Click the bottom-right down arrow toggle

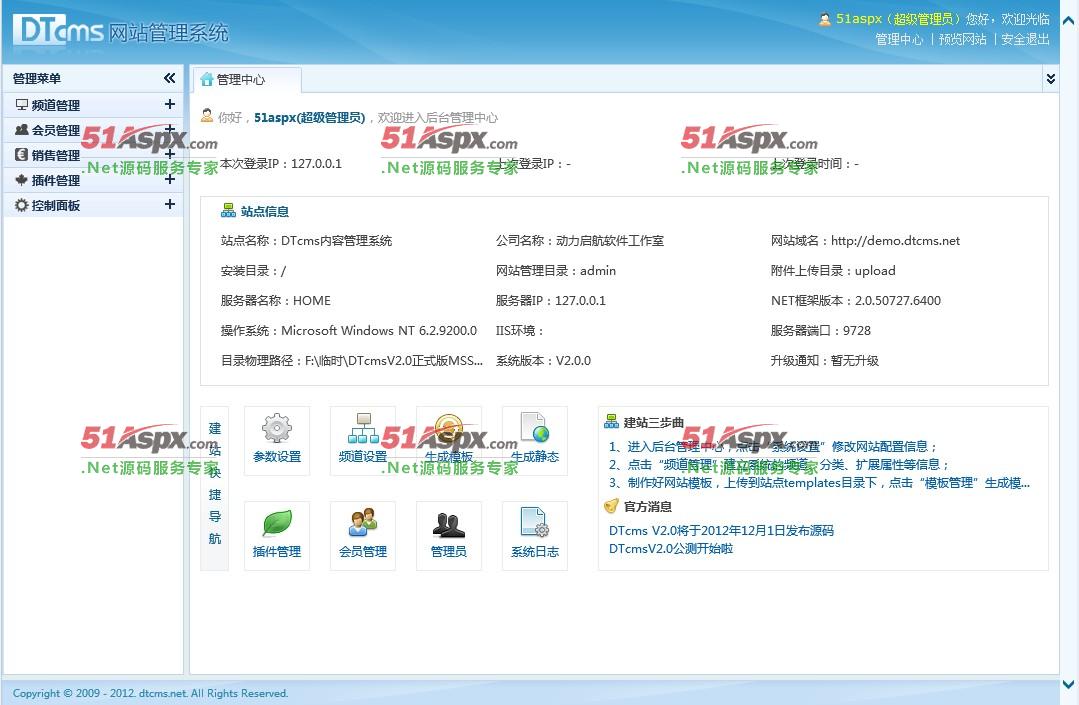[x=1069, y=684]
